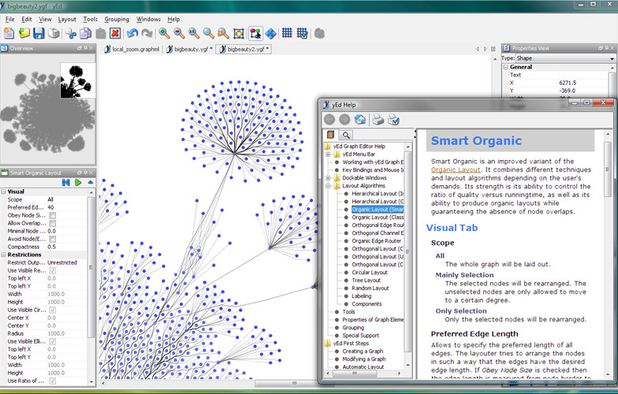Image resolution: width=618 pixels, height=394 pixels.
Task: Switch to the contents book tab in Help
Action: click(330, 135)
